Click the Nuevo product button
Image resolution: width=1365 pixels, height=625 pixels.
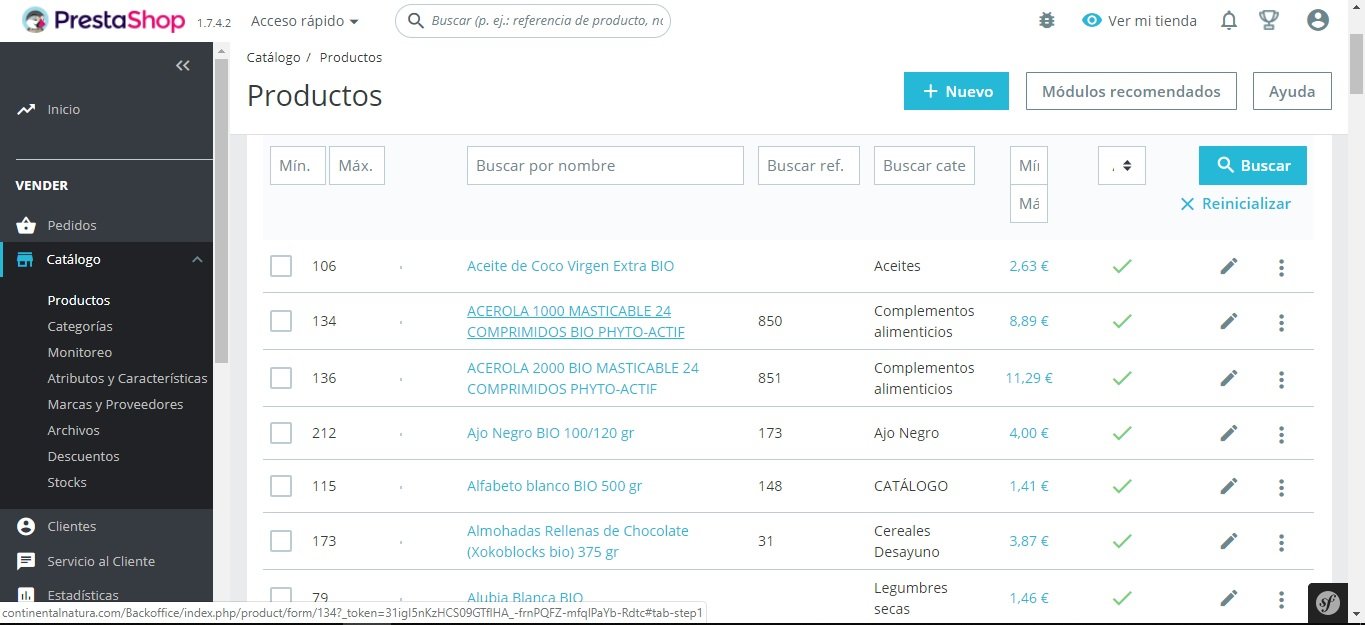pos(956,91)
